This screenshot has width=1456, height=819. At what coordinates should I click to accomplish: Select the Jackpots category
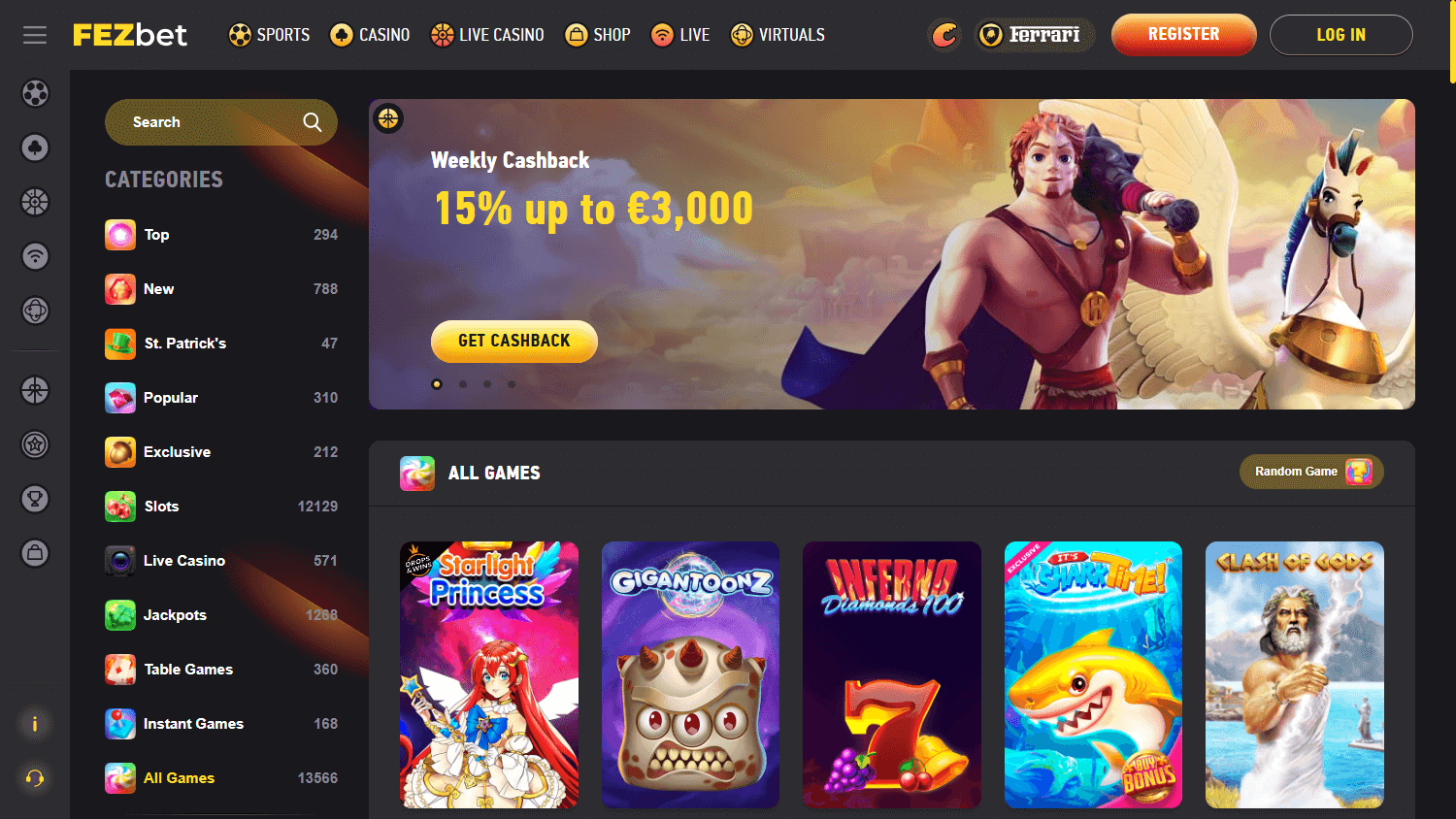[221, 615]
